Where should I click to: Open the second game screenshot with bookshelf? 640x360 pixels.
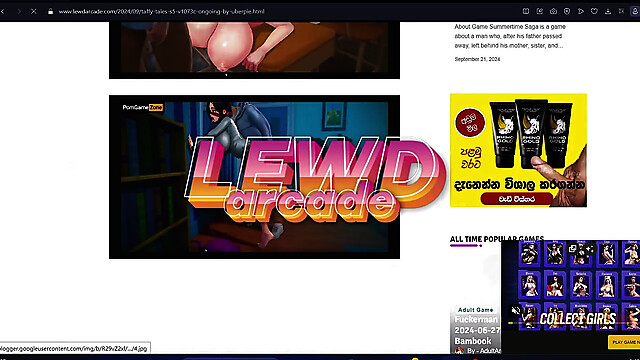click(254, 177)
